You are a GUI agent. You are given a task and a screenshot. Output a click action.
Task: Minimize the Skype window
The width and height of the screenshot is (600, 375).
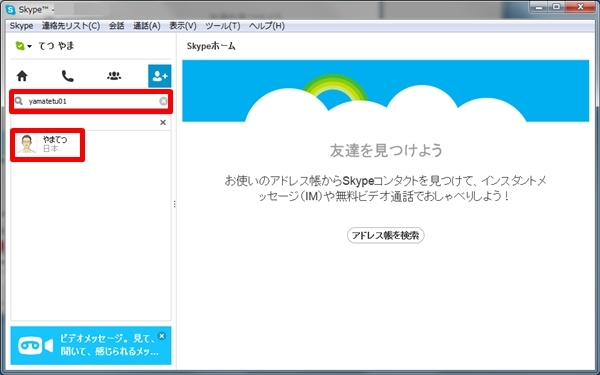coord(539,7)
